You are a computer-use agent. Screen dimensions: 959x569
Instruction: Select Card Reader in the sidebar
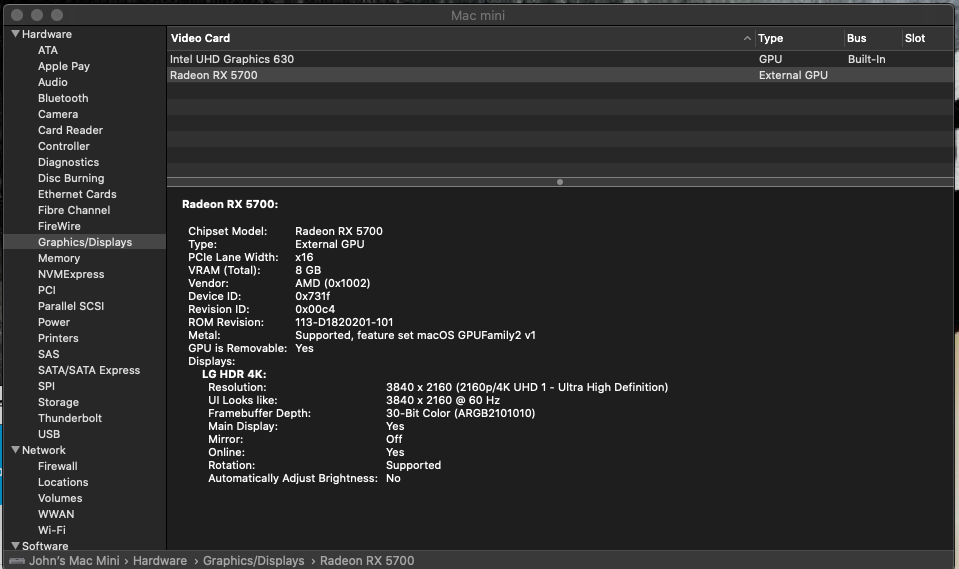click(70, 130)
